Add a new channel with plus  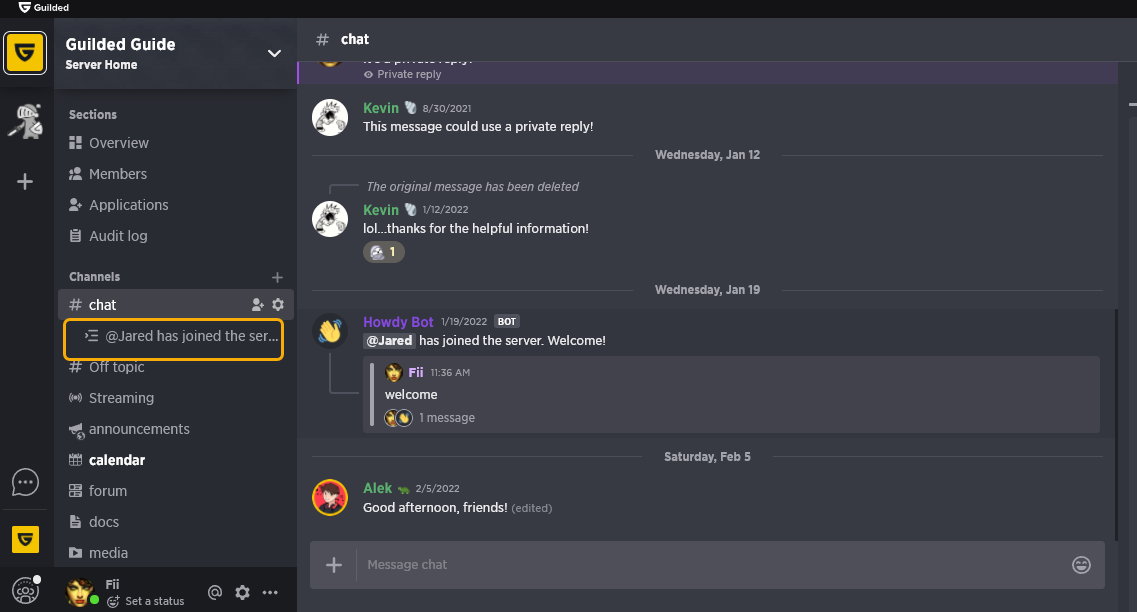pyautogui.click(x=277, y=277)
